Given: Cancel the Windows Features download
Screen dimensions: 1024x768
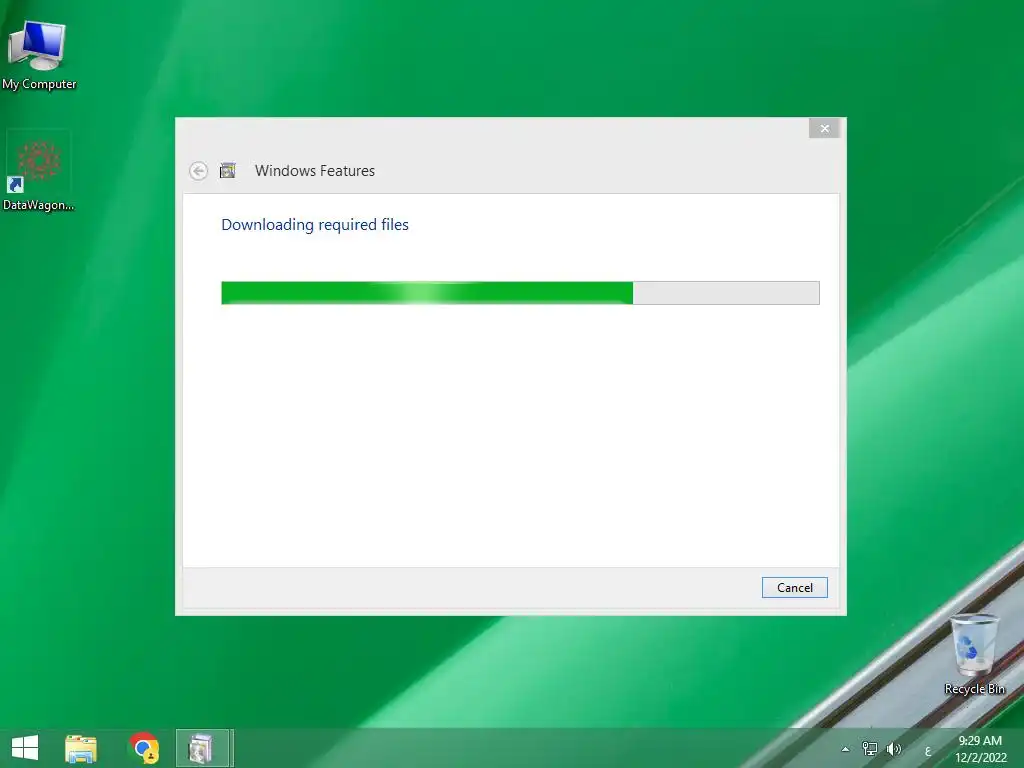Looking at the screenshot, I should click(x=794, y=587).
